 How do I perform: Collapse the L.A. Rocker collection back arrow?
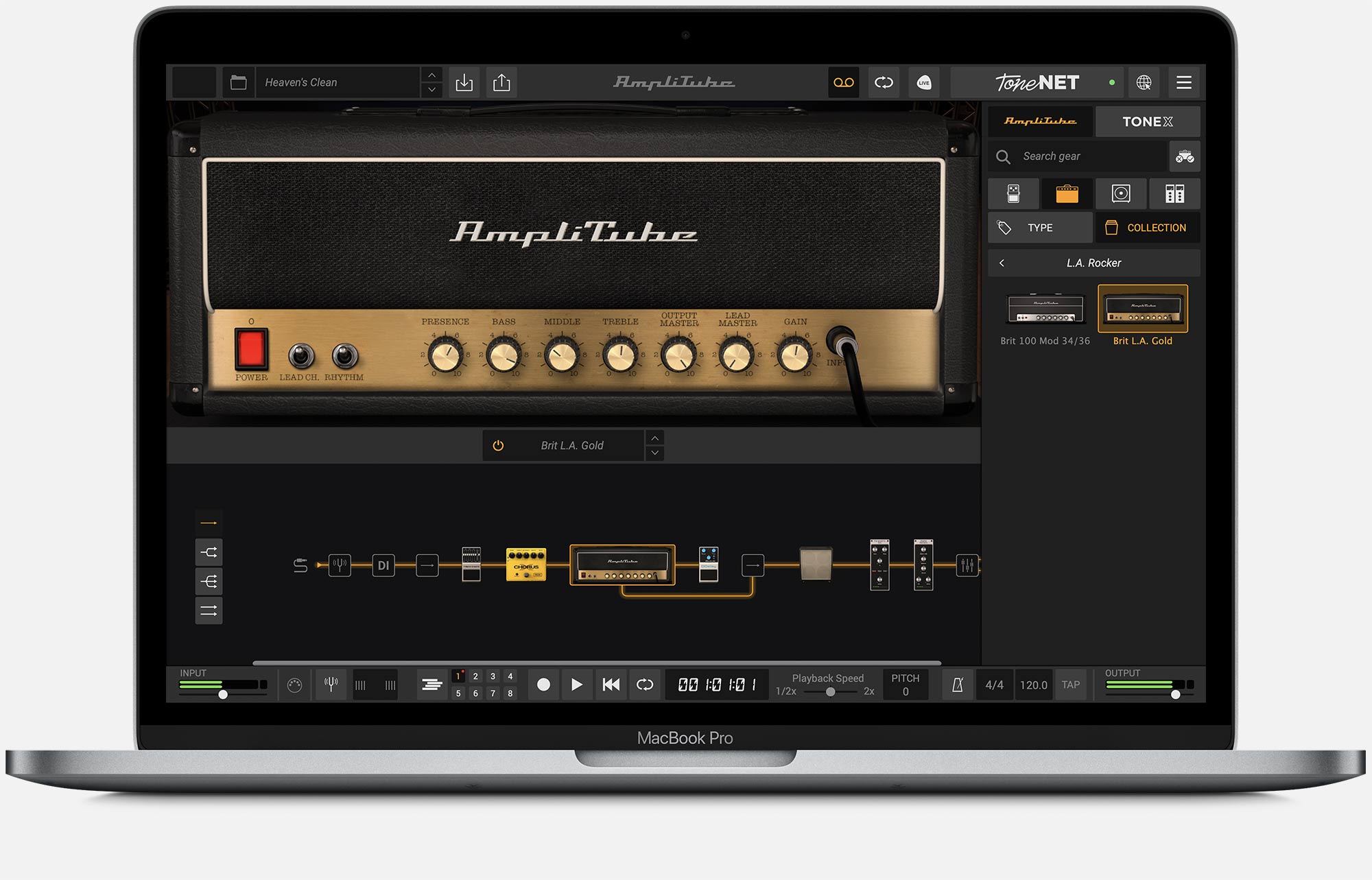1002,263
